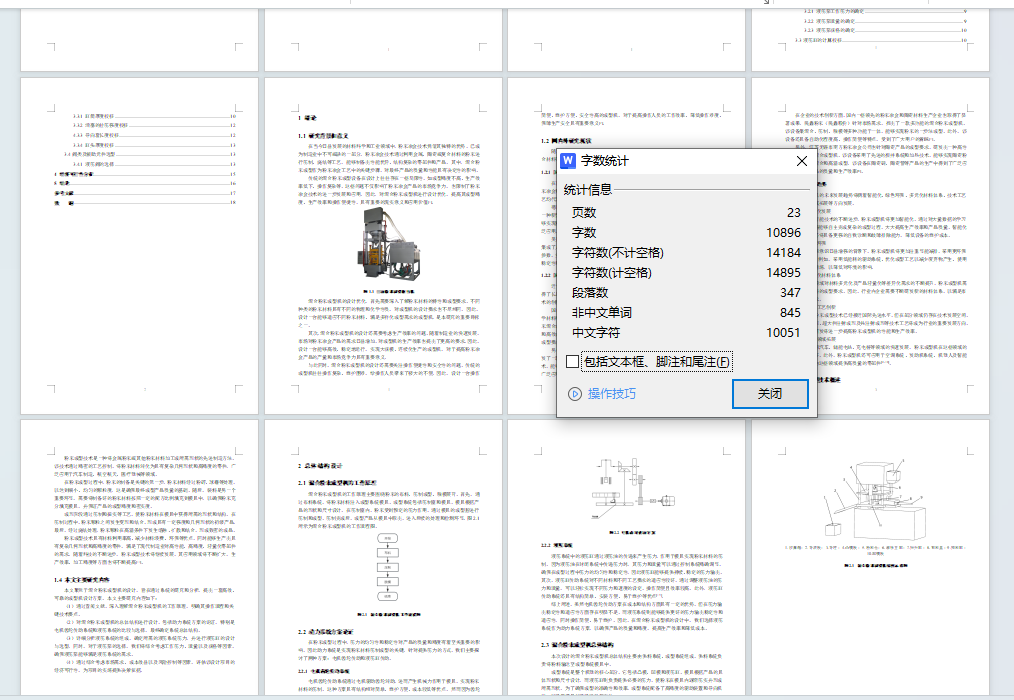Click the 页数 row label
The image size is (1014, 700).
click(x=584, y=212)
